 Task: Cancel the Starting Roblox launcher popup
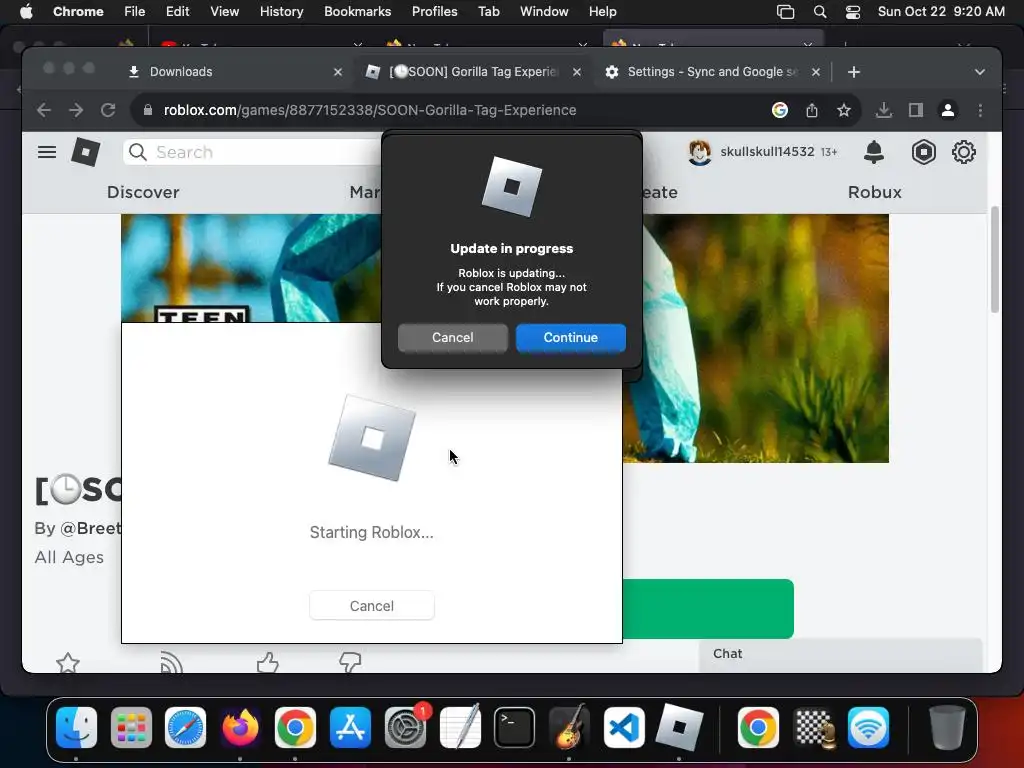[x=372, y=605]
